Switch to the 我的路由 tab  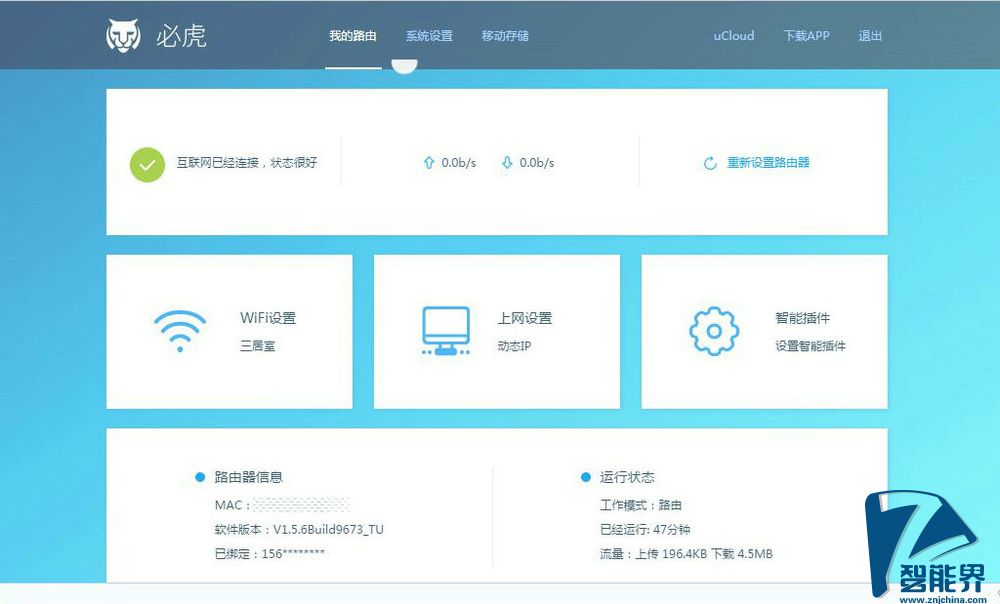tap(352, 33)
